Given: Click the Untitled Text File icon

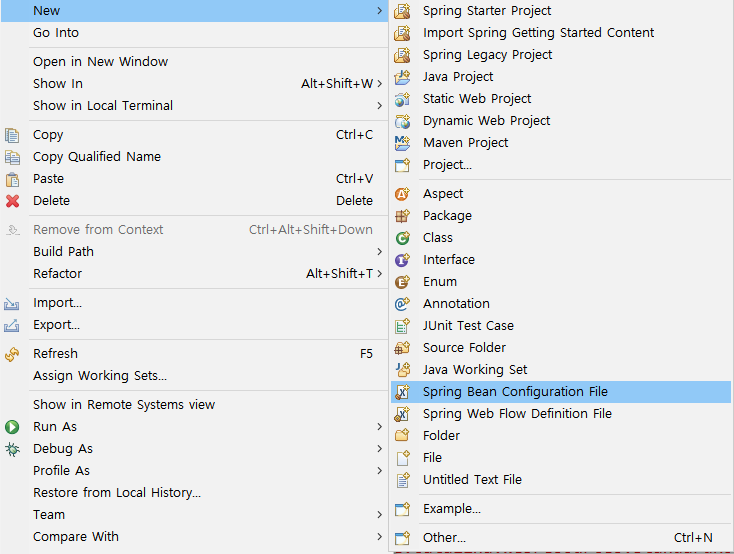Looking at the screenshot, I should [402, 480].
